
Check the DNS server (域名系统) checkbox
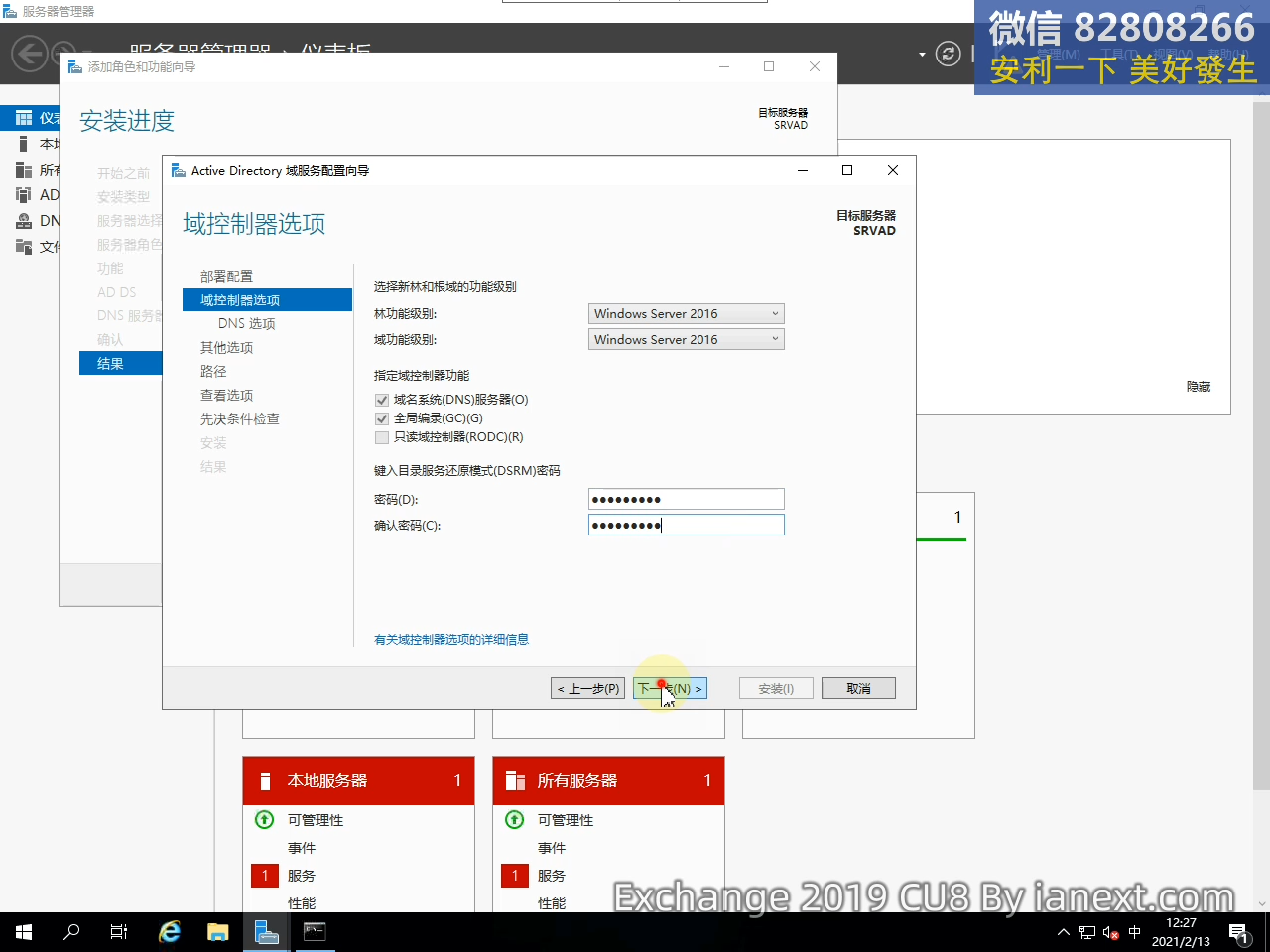[x=382, y=400]
